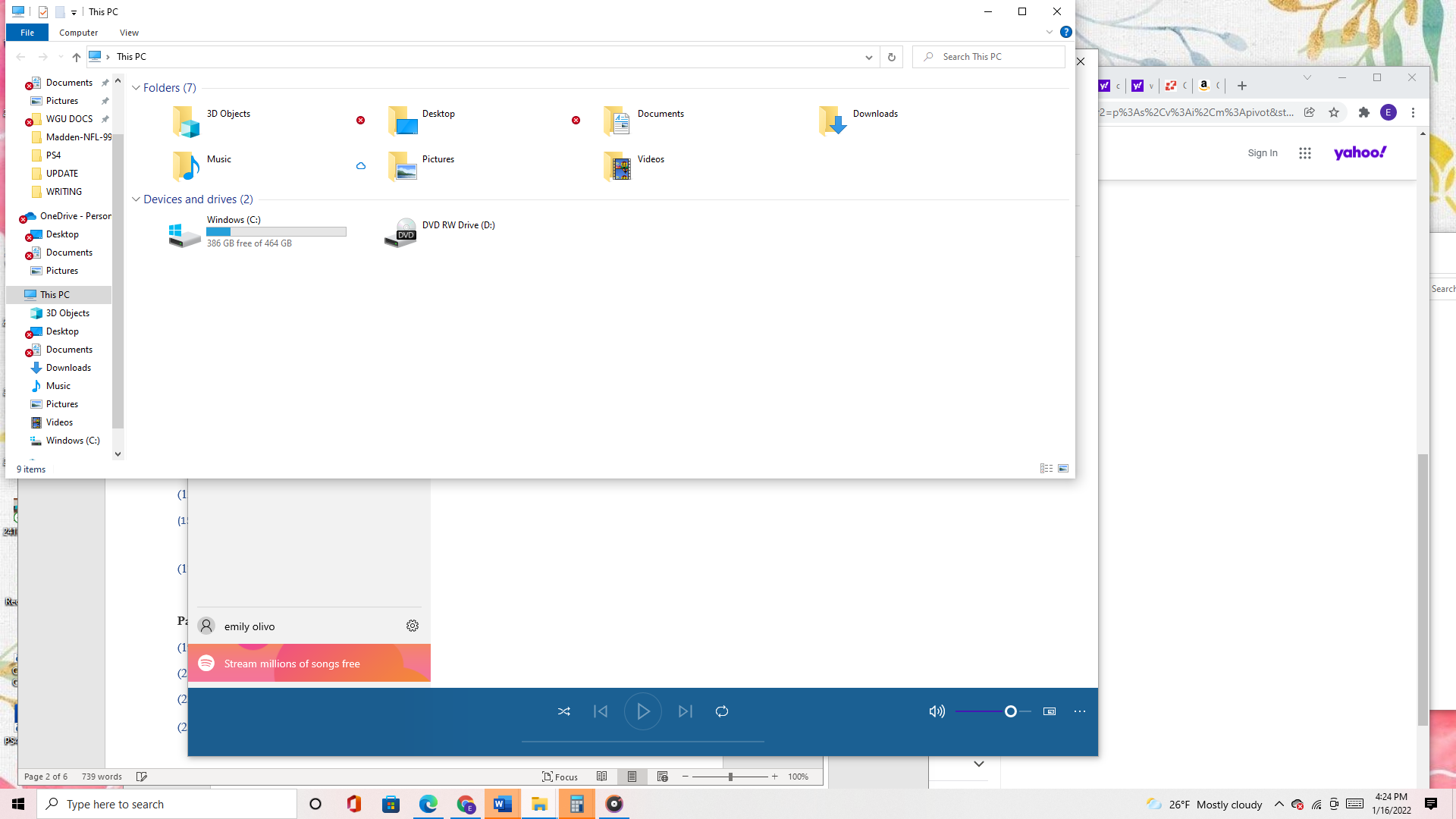1456x819 pixels.
Task: Click the Search This PC box
Action: [x=988, y=56]
